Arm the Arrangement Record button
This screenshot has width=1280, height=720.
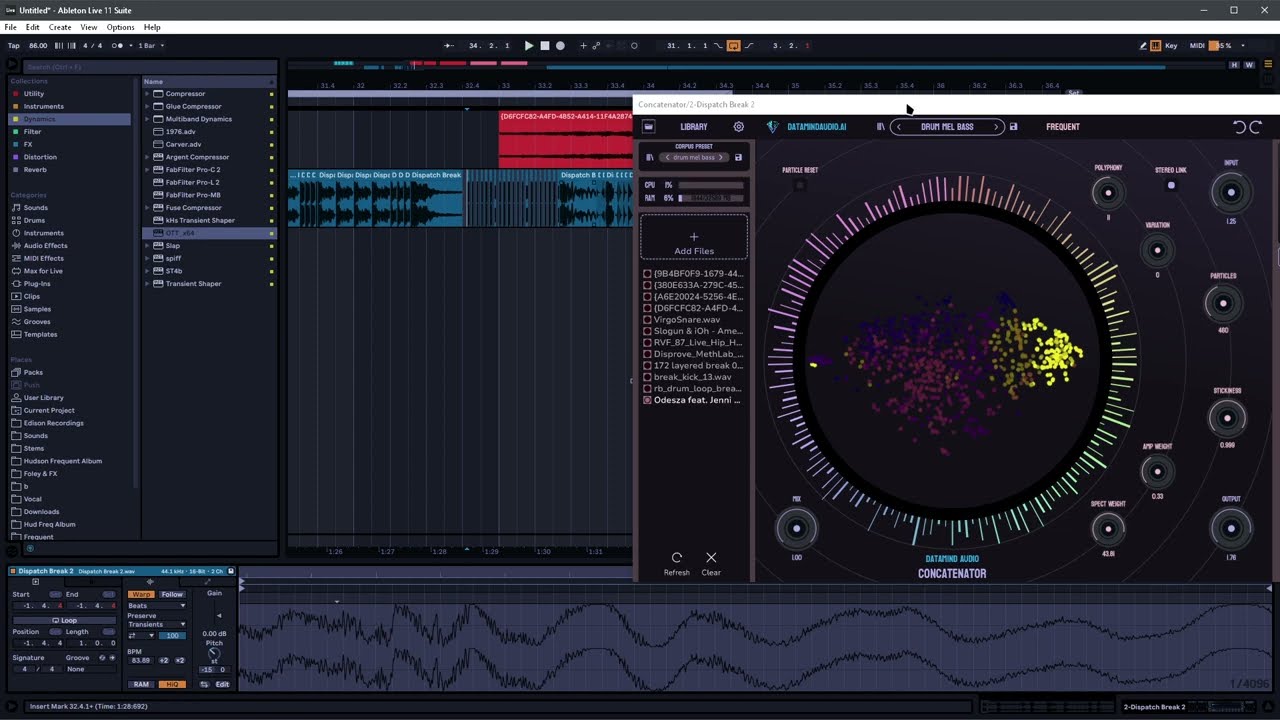pyautogui.click(x=560, y=46)
